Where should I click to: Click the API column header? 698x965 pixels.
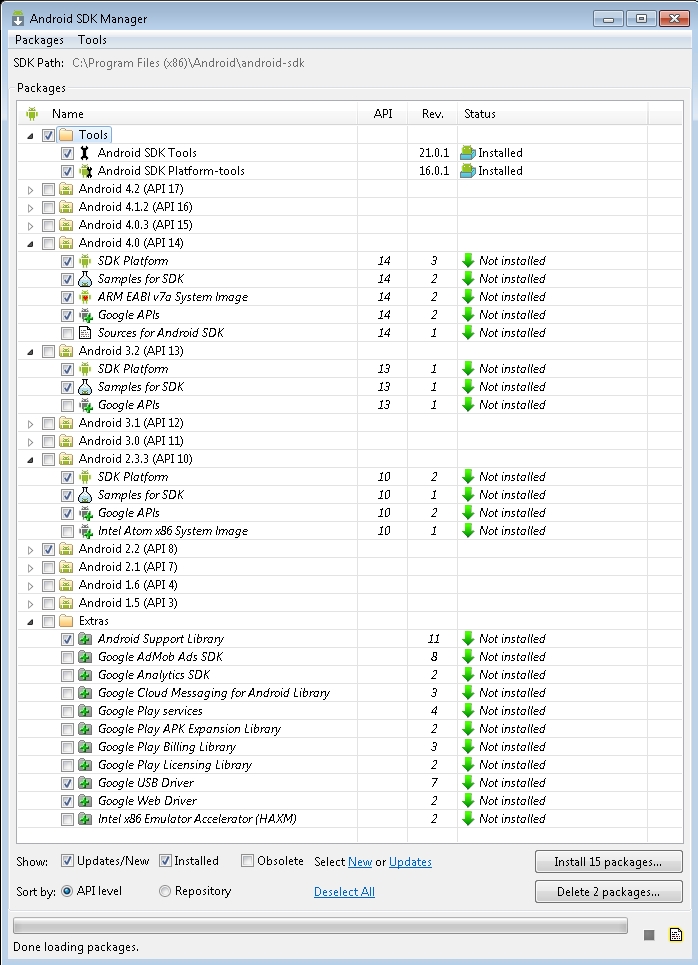pos(382,113)
